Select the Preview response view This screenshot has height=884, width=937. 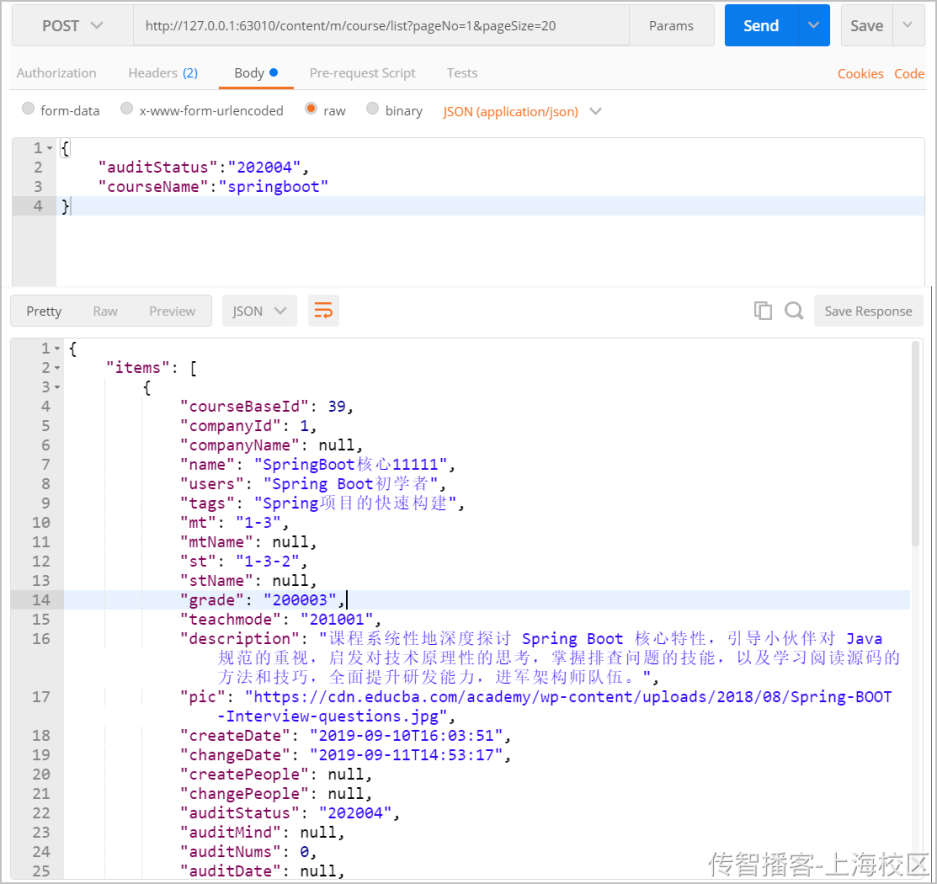click(172, 311)
